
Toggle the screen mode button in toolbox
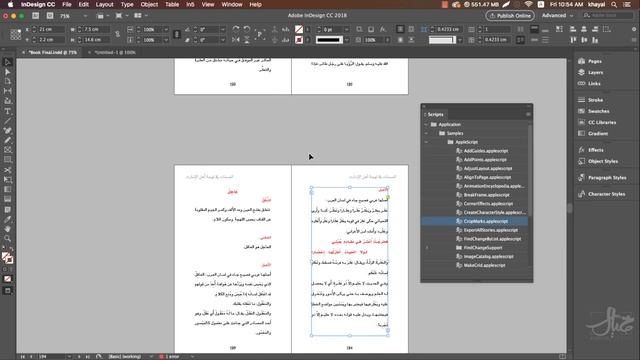pyautogui.click(x=7, y=291)
